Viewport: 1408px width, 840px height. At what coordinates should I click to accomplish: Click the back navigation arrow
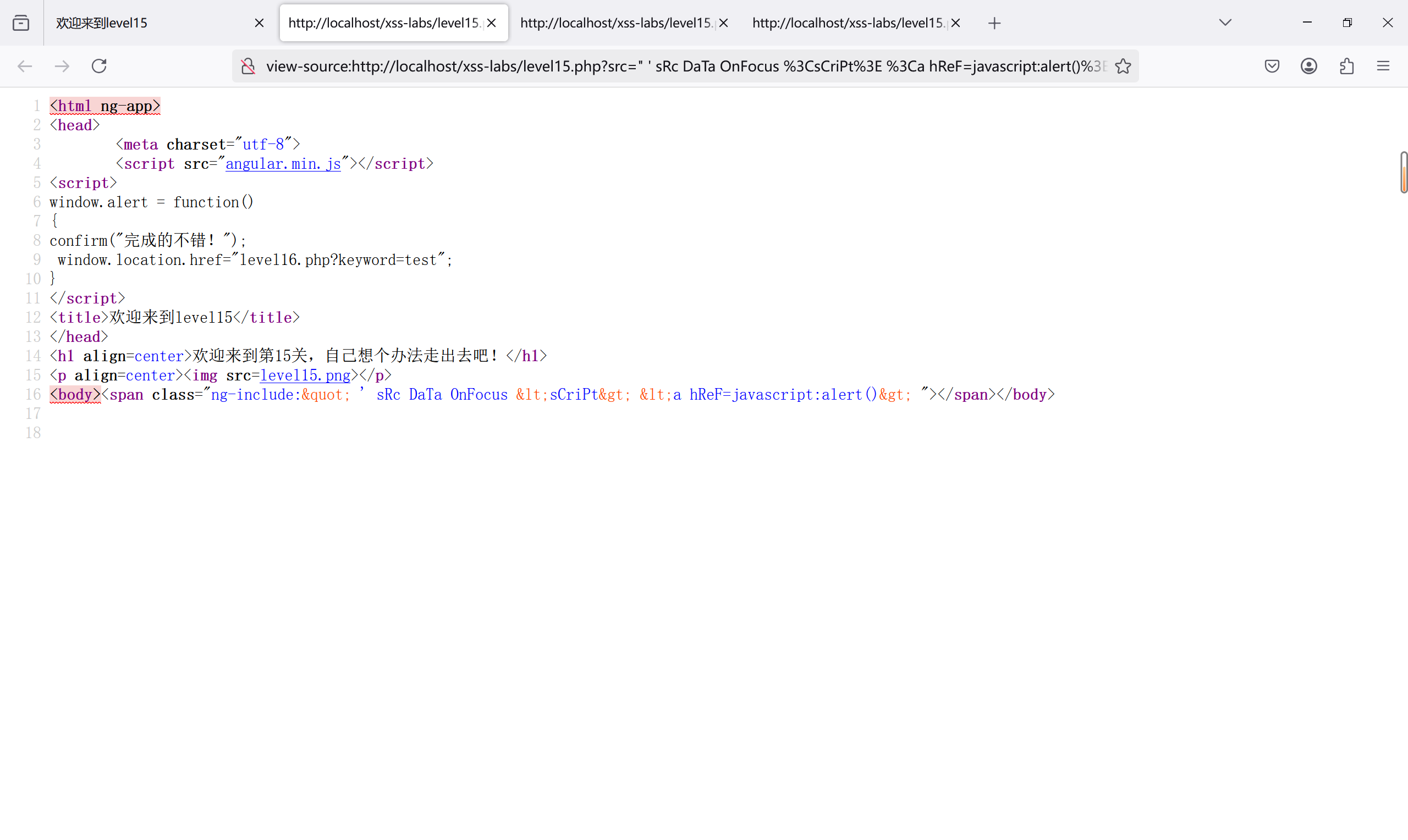(x=25, y=66)
